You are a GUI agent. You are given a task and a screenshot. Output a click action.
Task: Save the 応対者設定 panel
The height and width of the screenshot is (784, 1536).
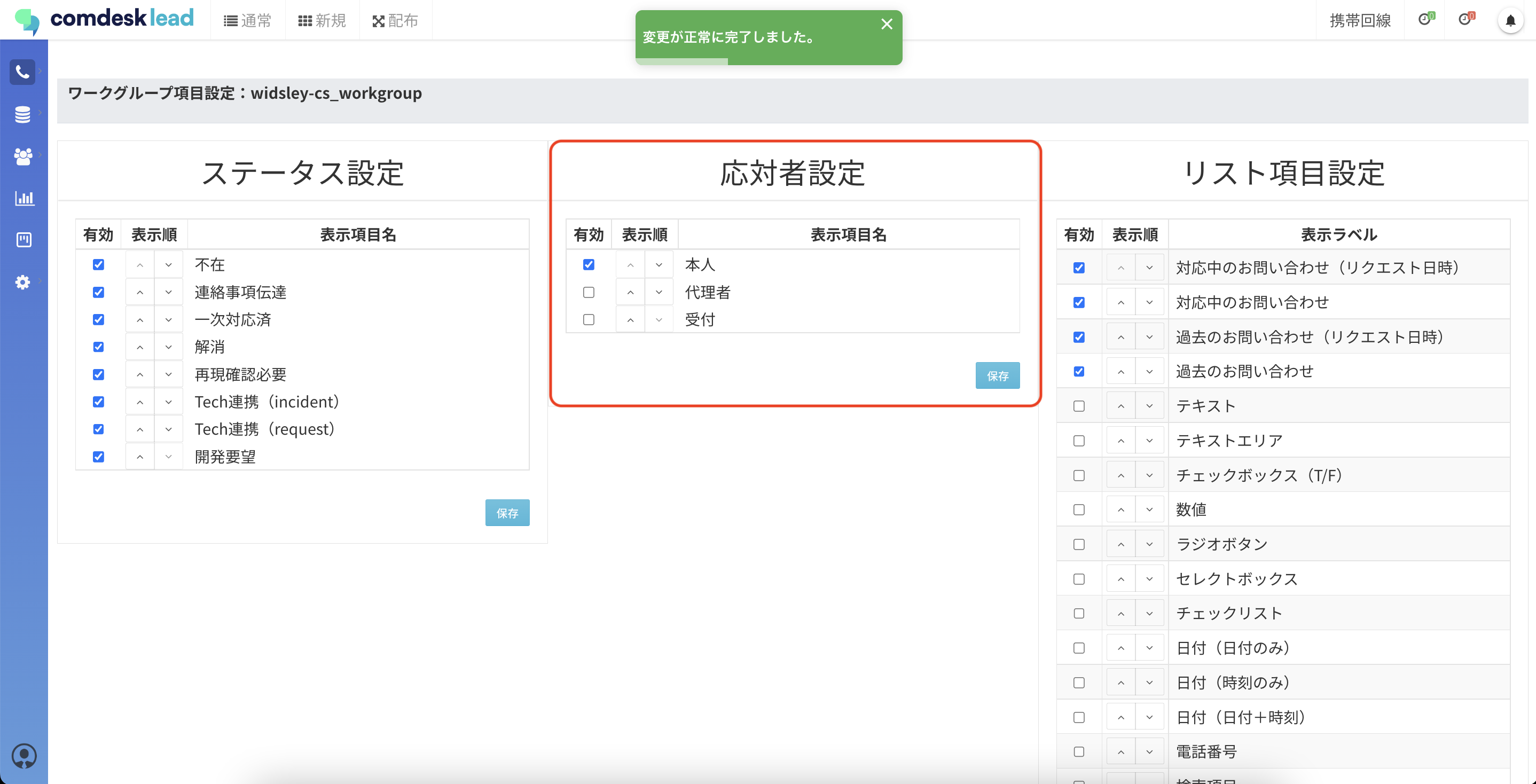pyautogui.click(x=997, y=375)
